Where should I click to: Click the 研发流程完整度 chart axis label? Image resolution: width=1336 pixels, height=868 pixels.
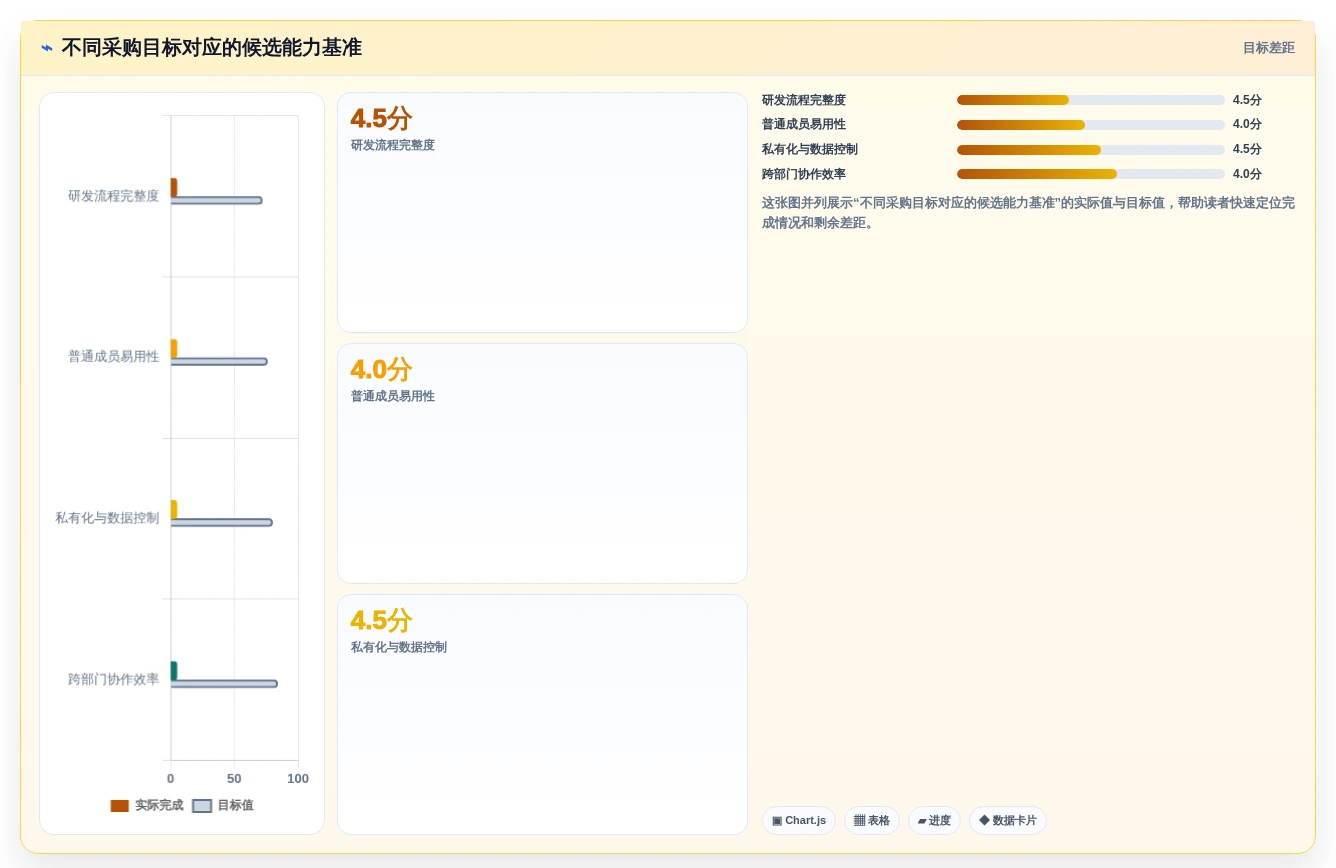click(x=113, y=196)
